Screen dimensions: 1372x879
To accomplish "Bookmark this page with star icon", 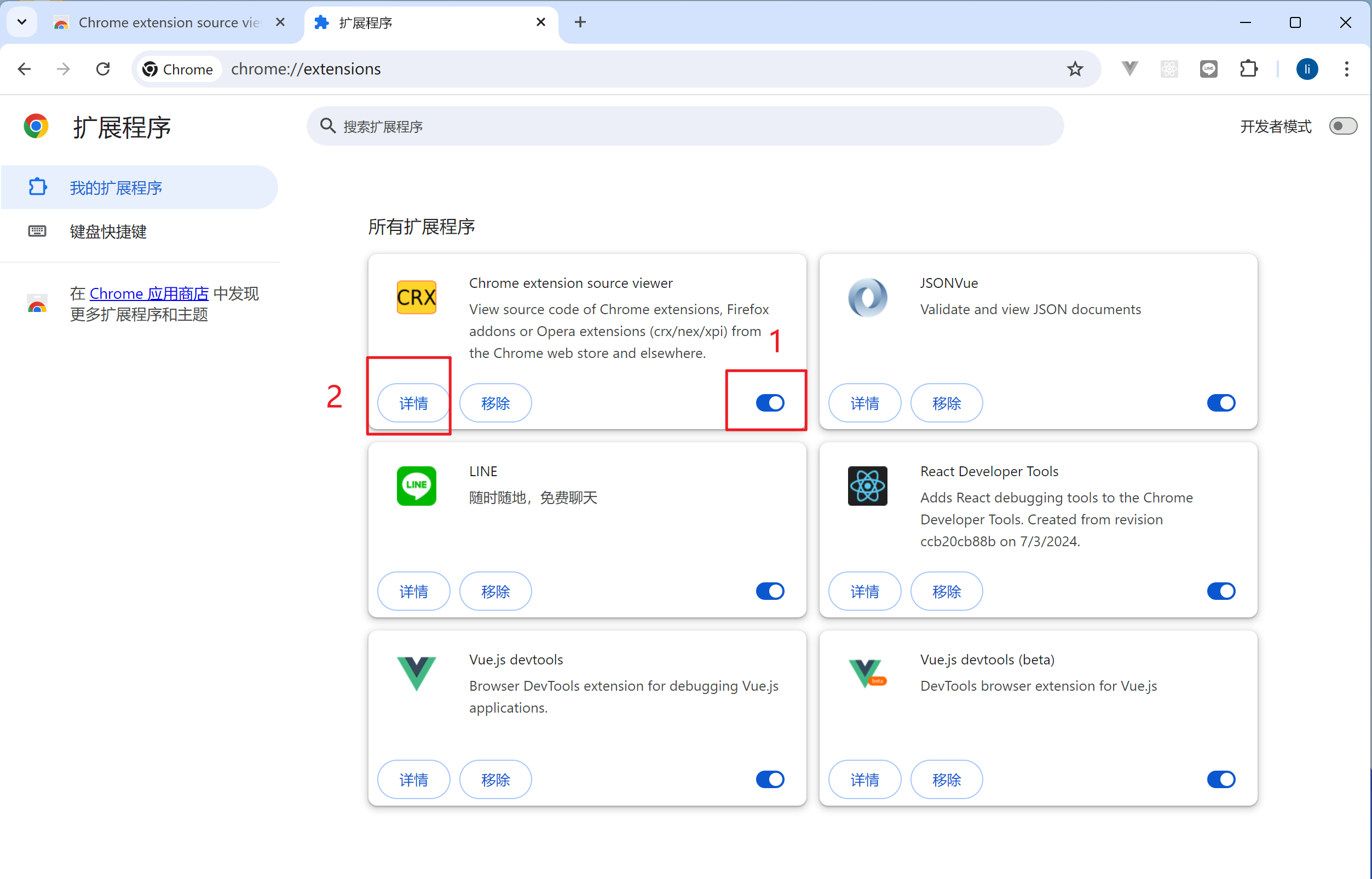I will pos(1075,69).
